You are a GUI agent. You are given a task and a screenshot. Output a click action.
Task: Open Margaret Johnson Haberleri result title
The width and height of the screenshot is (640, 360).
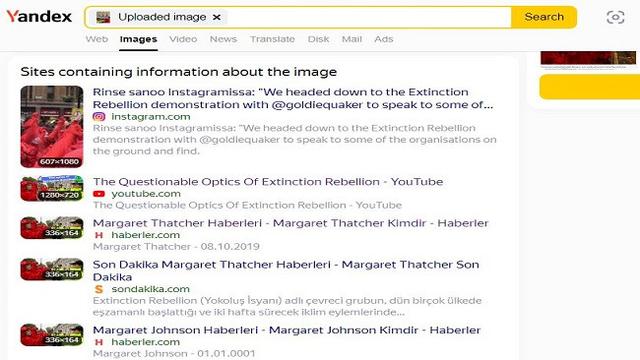[287, 330]
